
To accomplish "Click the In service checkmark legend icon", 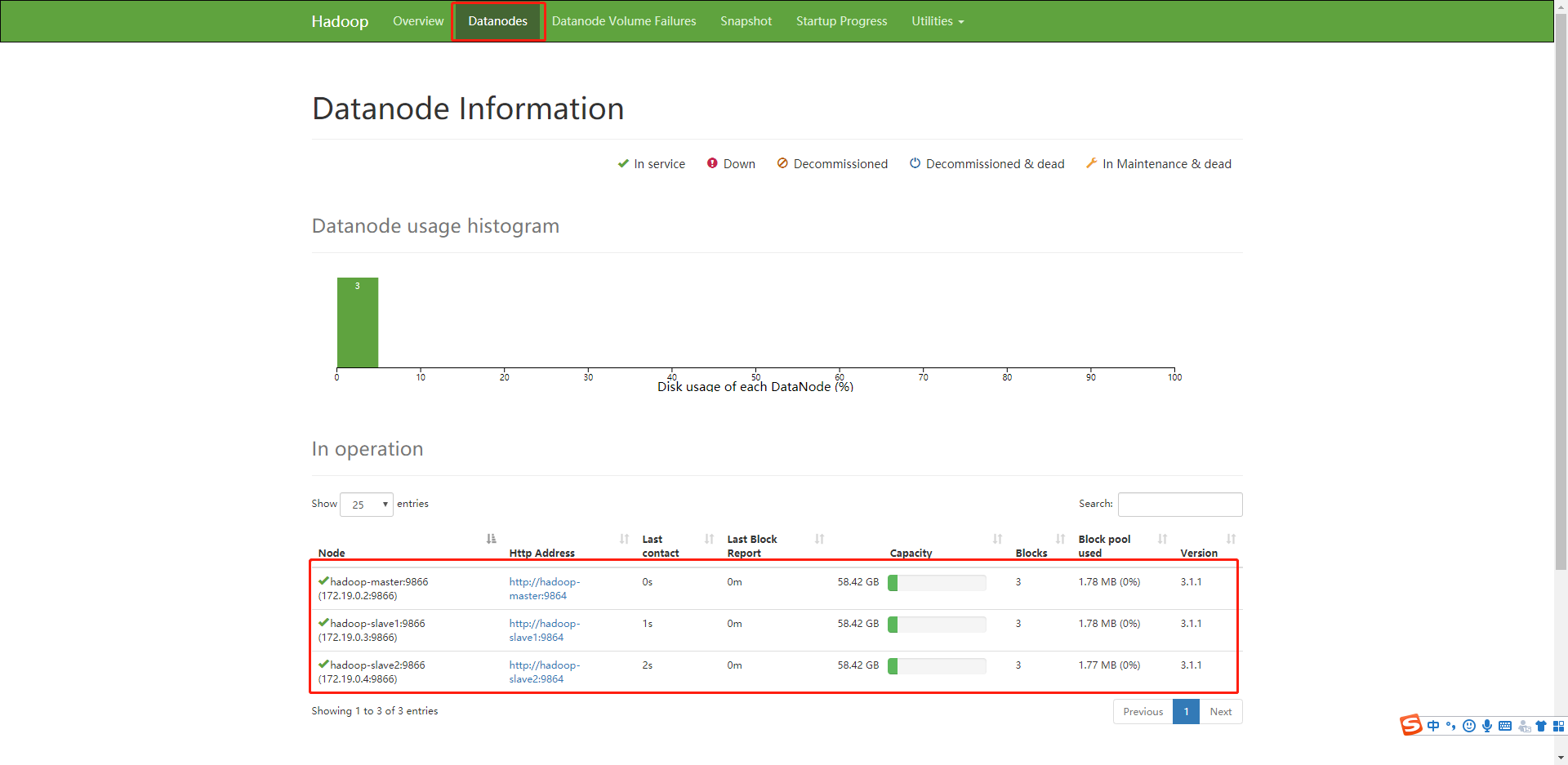I will click(x=623, y=163).
